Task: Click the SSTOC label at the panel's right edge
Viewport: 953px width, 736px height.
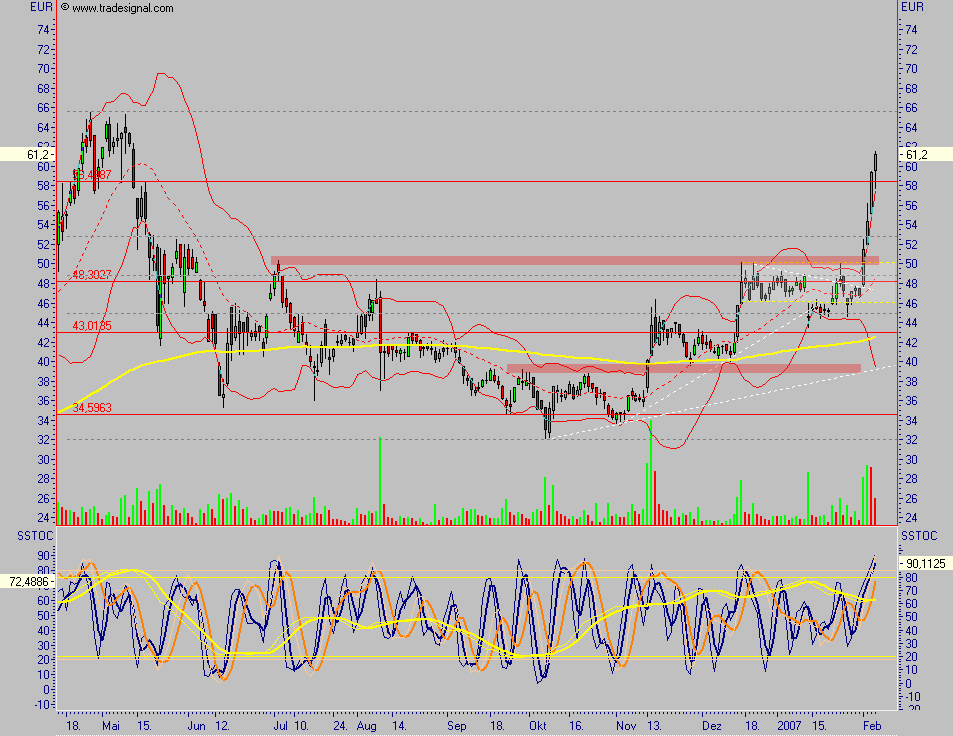Action: (x=921, y=536)
